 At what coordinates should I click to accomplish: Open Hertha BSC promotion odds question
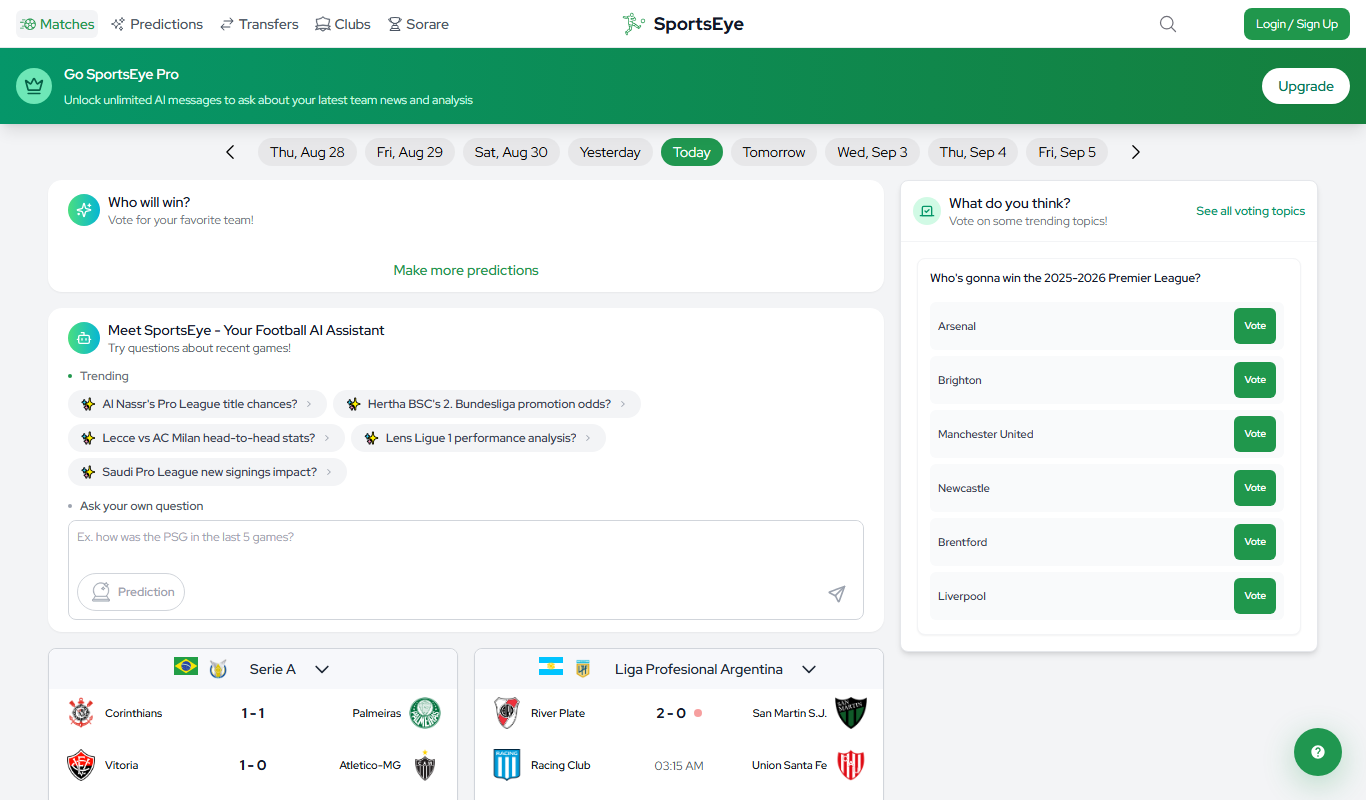pos(487,404)
